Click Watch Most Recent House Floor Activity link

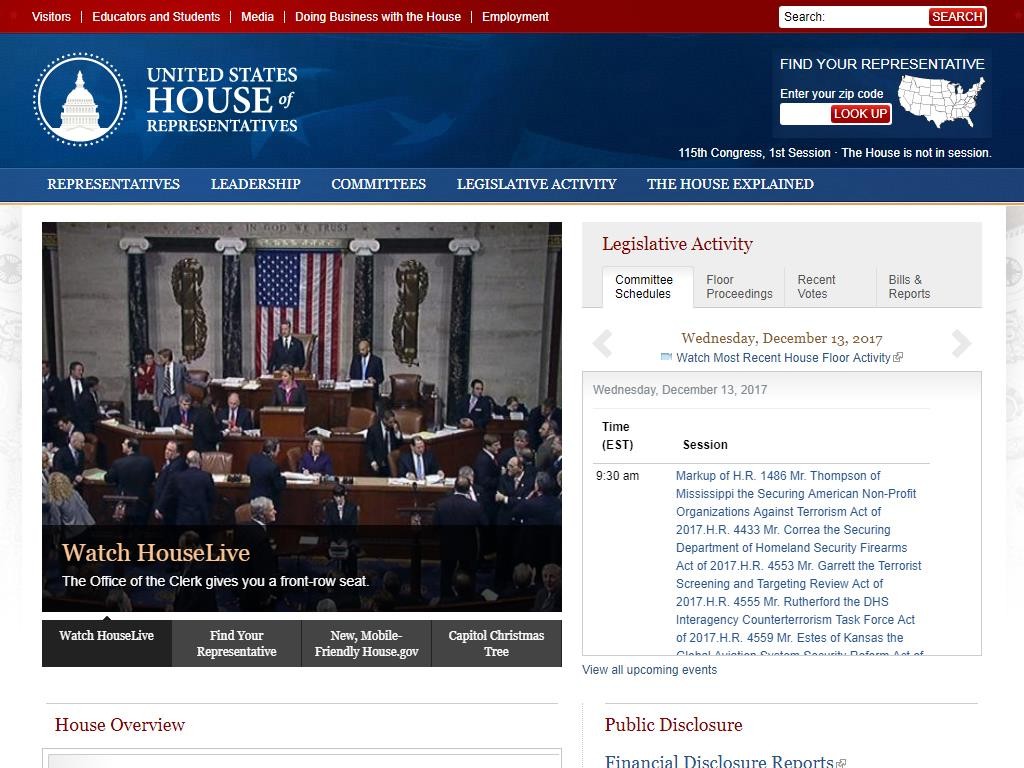tap(783, 357)
